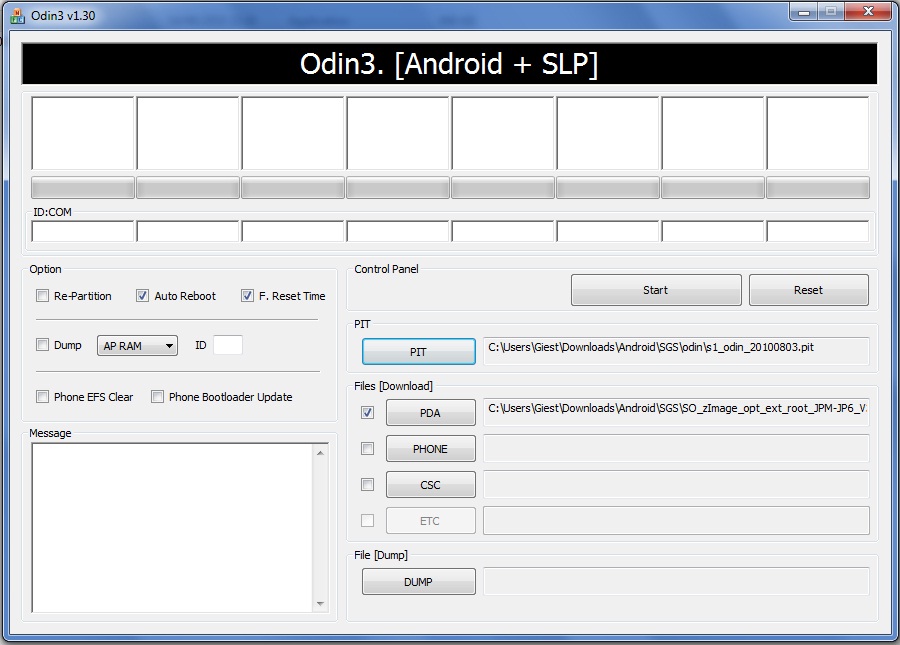900x645 pixels.
Task: Click the Odin3 app icon in title bar
Action: (17, 15)
